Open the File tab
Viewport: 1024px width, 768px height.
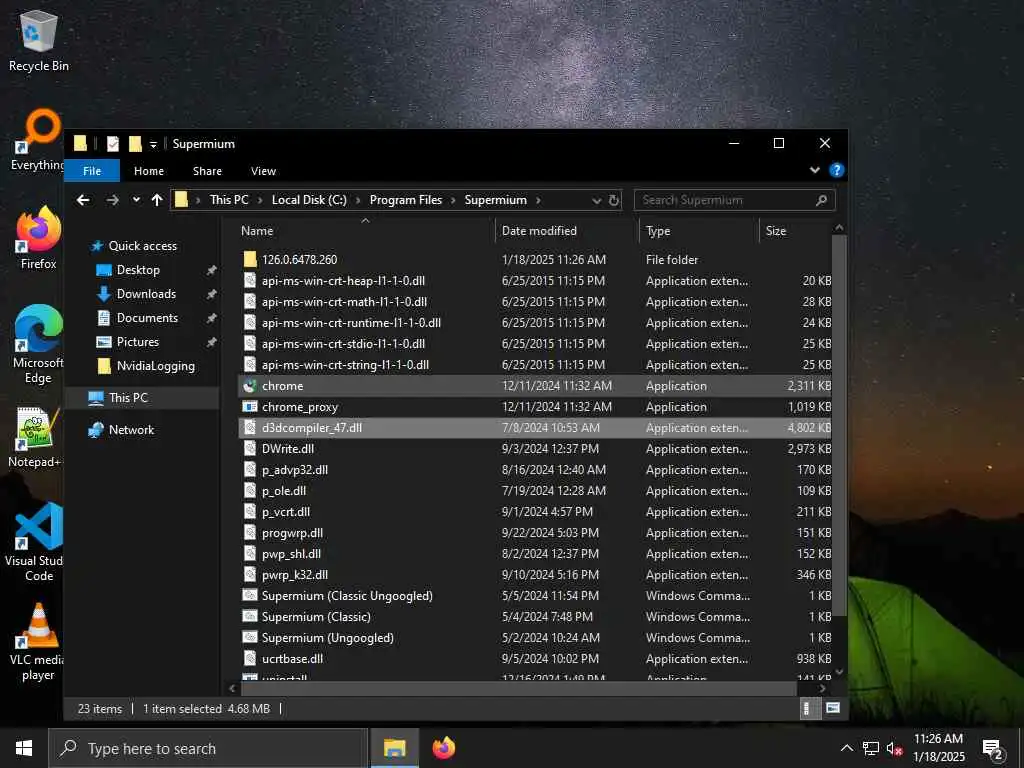point(92,171)
